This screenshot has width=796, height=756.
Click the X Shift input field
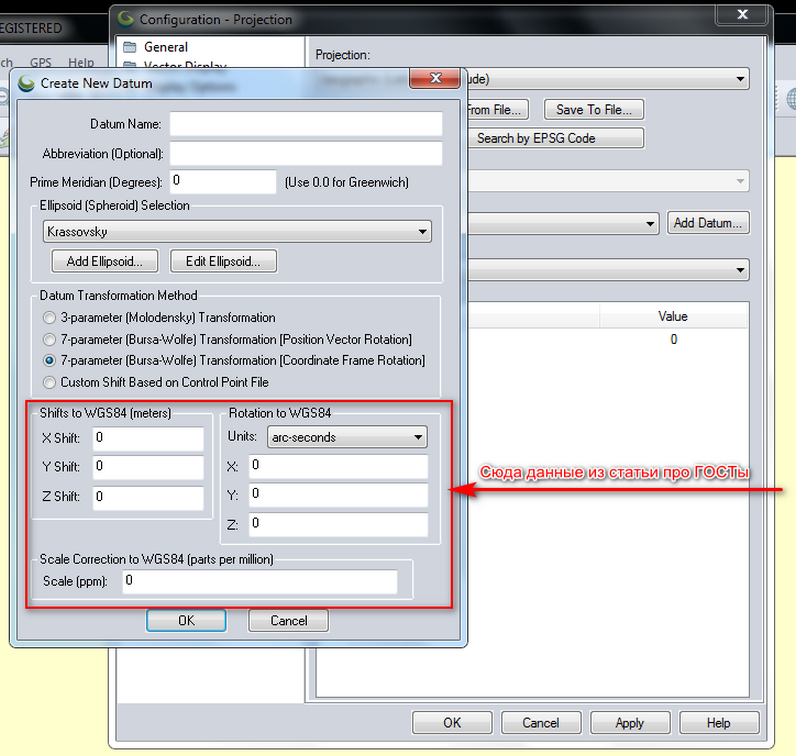pos(148,439)
